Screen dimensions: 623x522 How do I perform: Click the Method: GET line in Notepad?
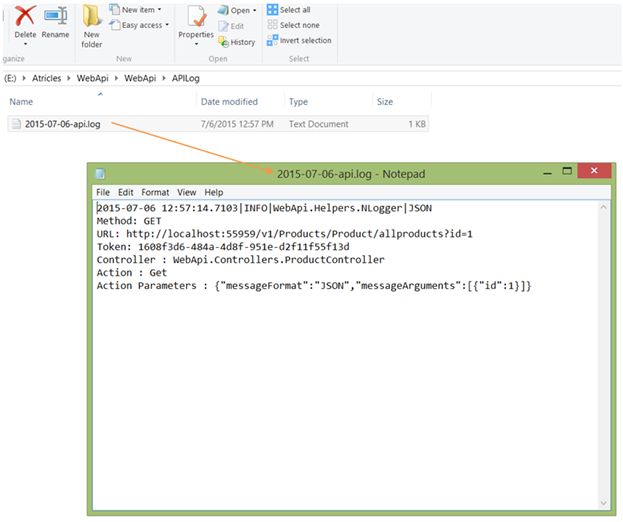click(129, 221)
